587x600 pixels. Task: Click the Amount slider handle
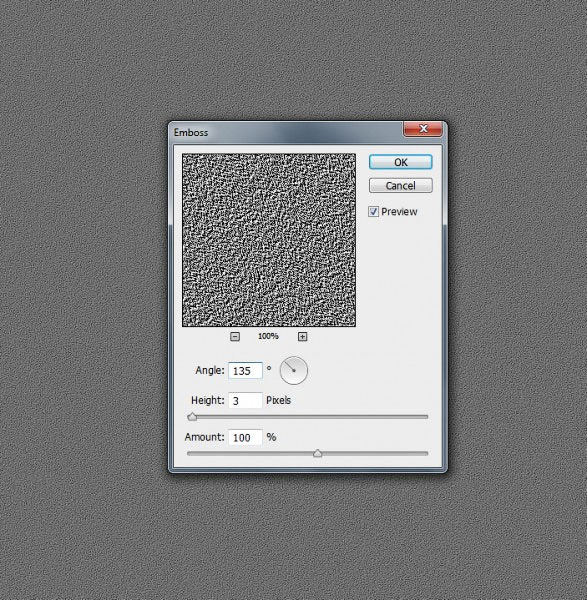(317, 453)
